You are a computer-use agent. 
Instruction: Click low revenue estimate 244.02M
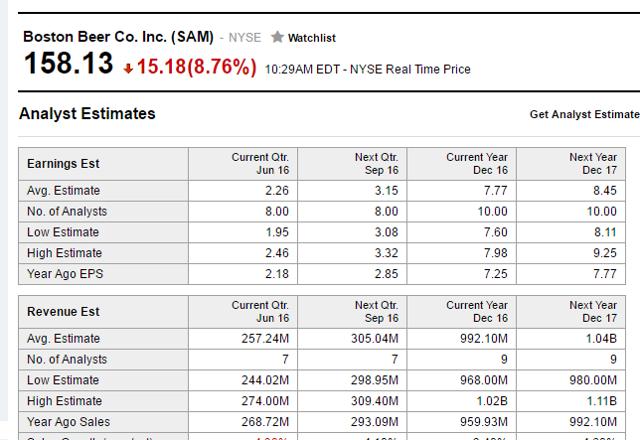pos(265,380)
